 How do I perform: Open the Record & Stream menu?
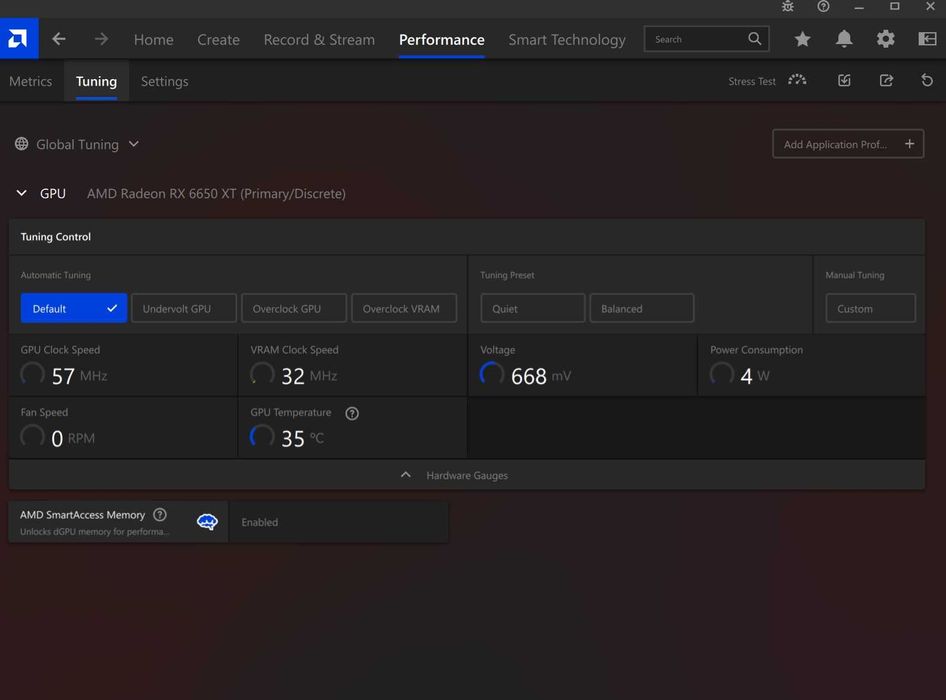[319, 39]
